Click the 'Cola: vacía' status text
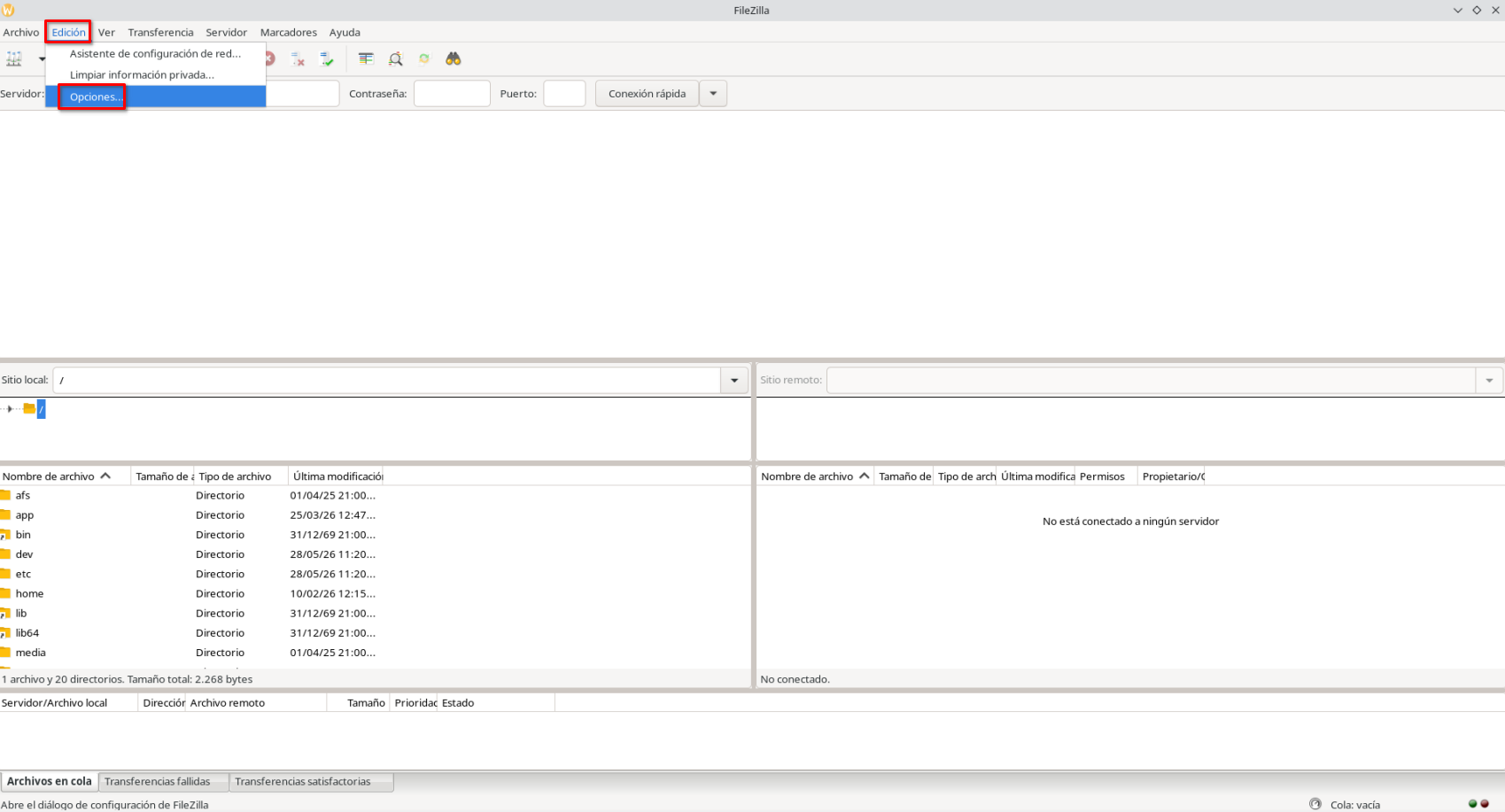1505x812 pixels. coord(1355,805)
